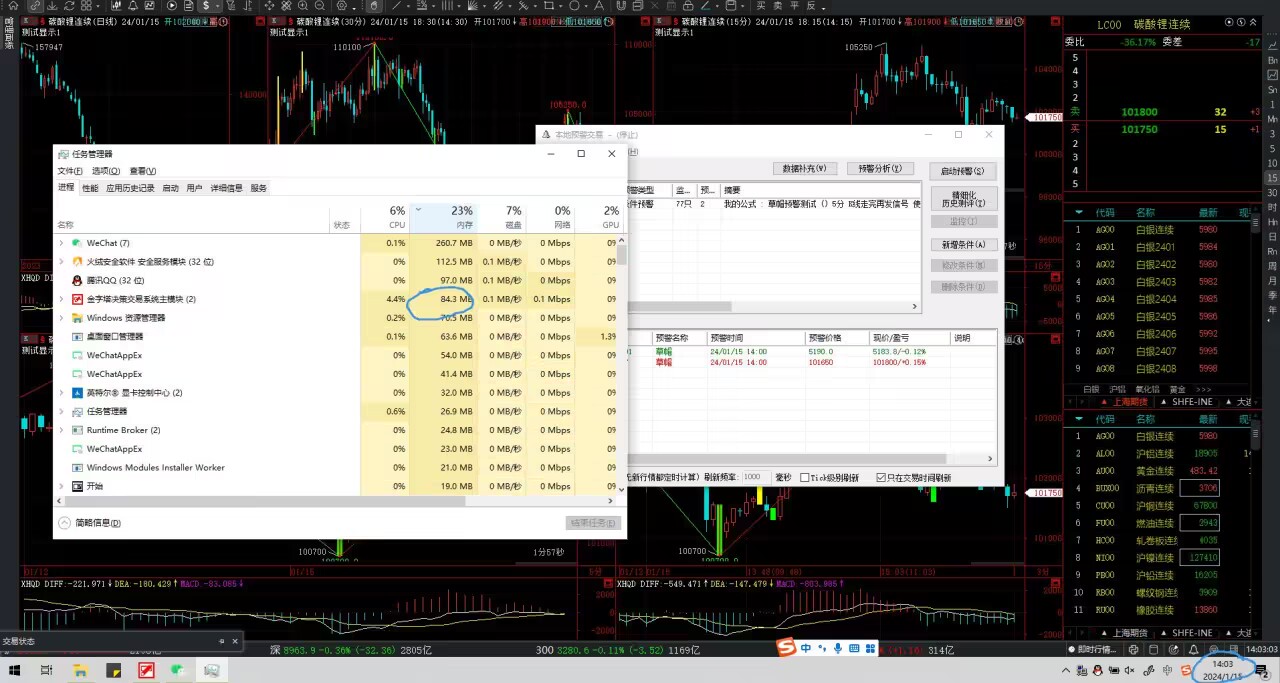Image resolution: width=1280 pixels, height=683 pixels.
Task: Open WeChat from the taskbar
Action: coord(178,670)
